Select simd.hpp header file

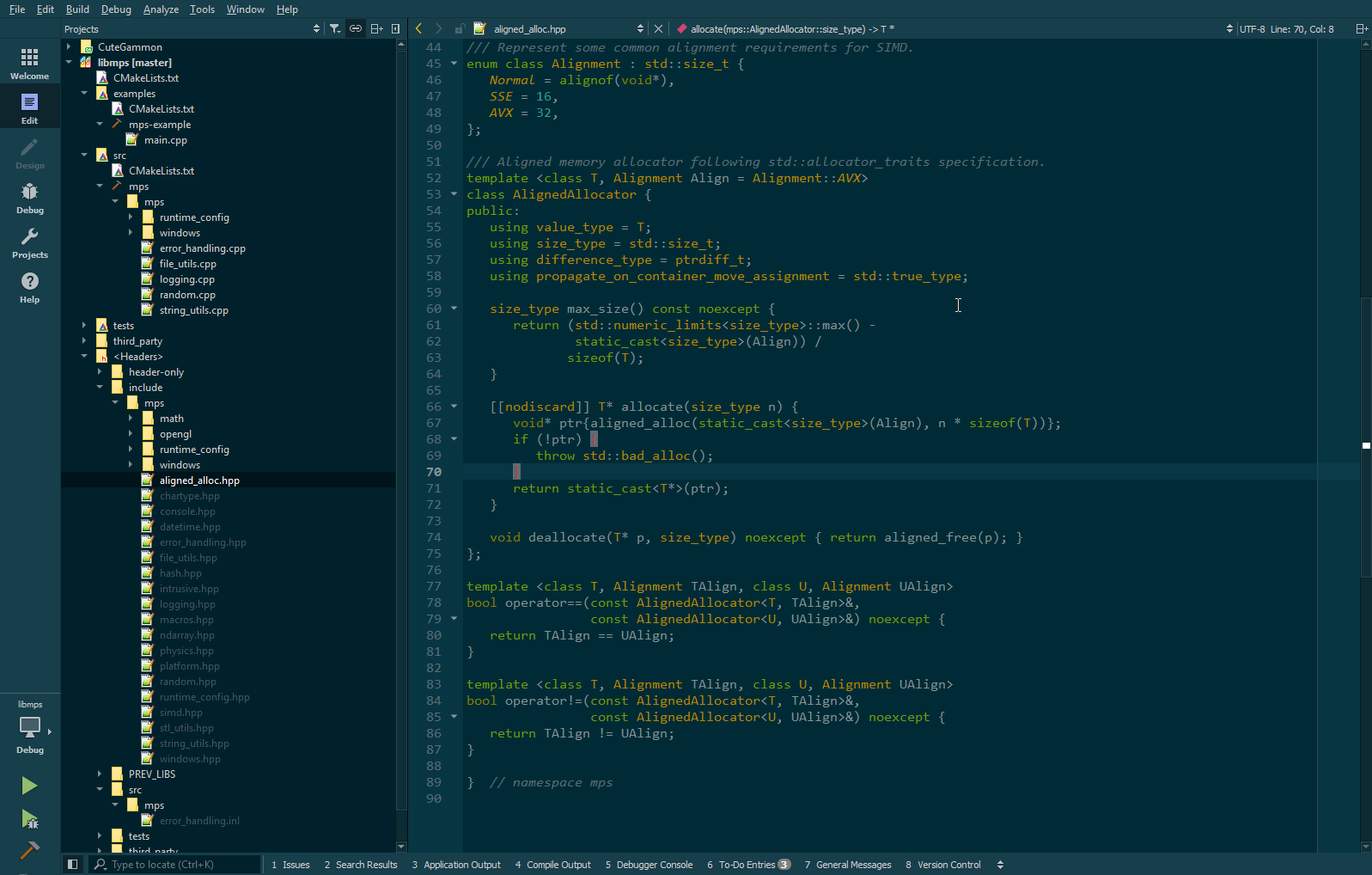click(x=180, y=713)
